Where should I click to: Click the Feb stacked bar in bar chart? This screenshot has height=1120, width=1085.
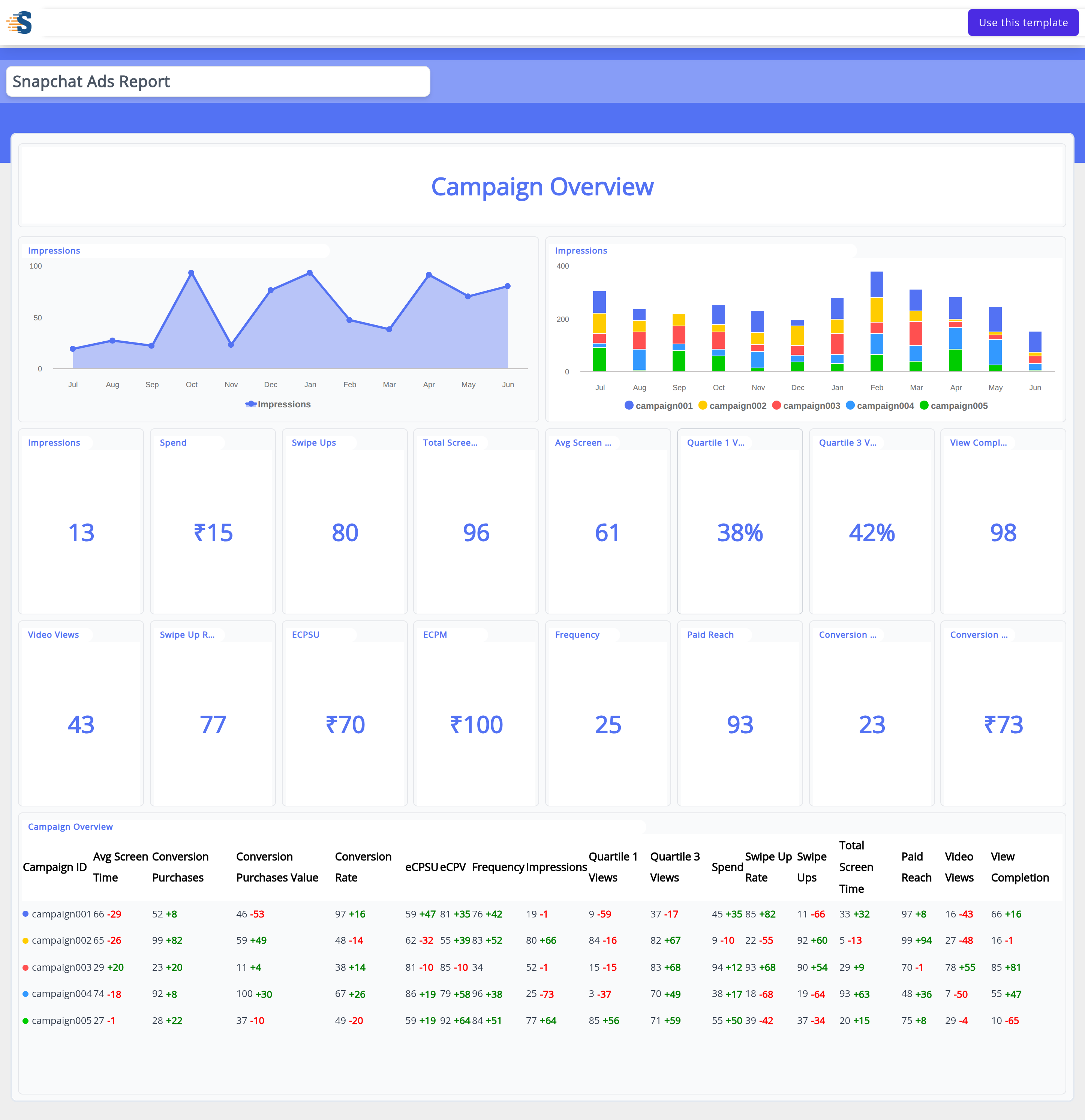point(877,321)
